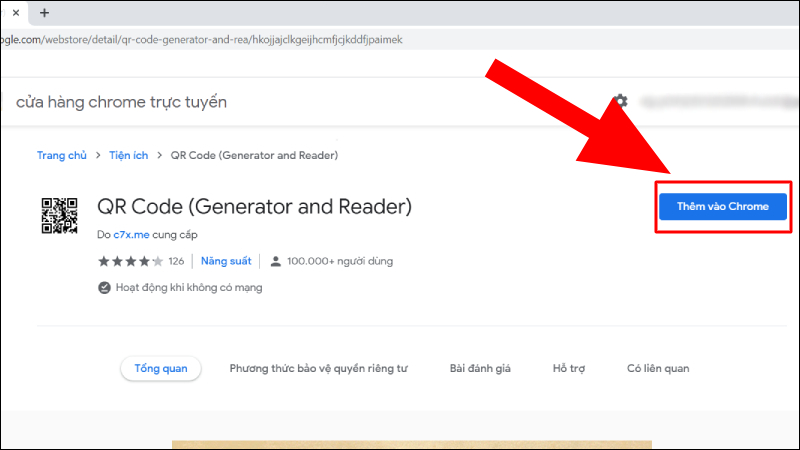
Task: Click the users count person icon
Action: pyautogui.click(x=277, y=261)
